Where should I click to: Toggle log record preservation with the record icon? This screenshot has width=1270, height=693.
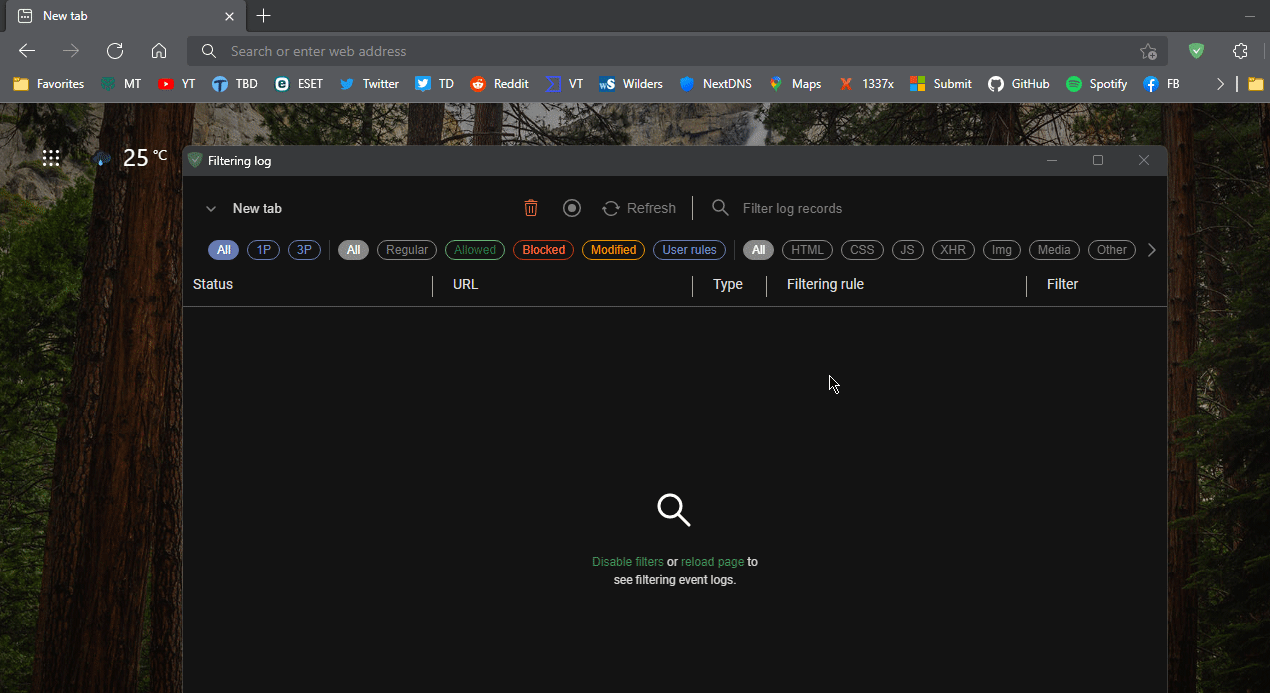(571, 208)
